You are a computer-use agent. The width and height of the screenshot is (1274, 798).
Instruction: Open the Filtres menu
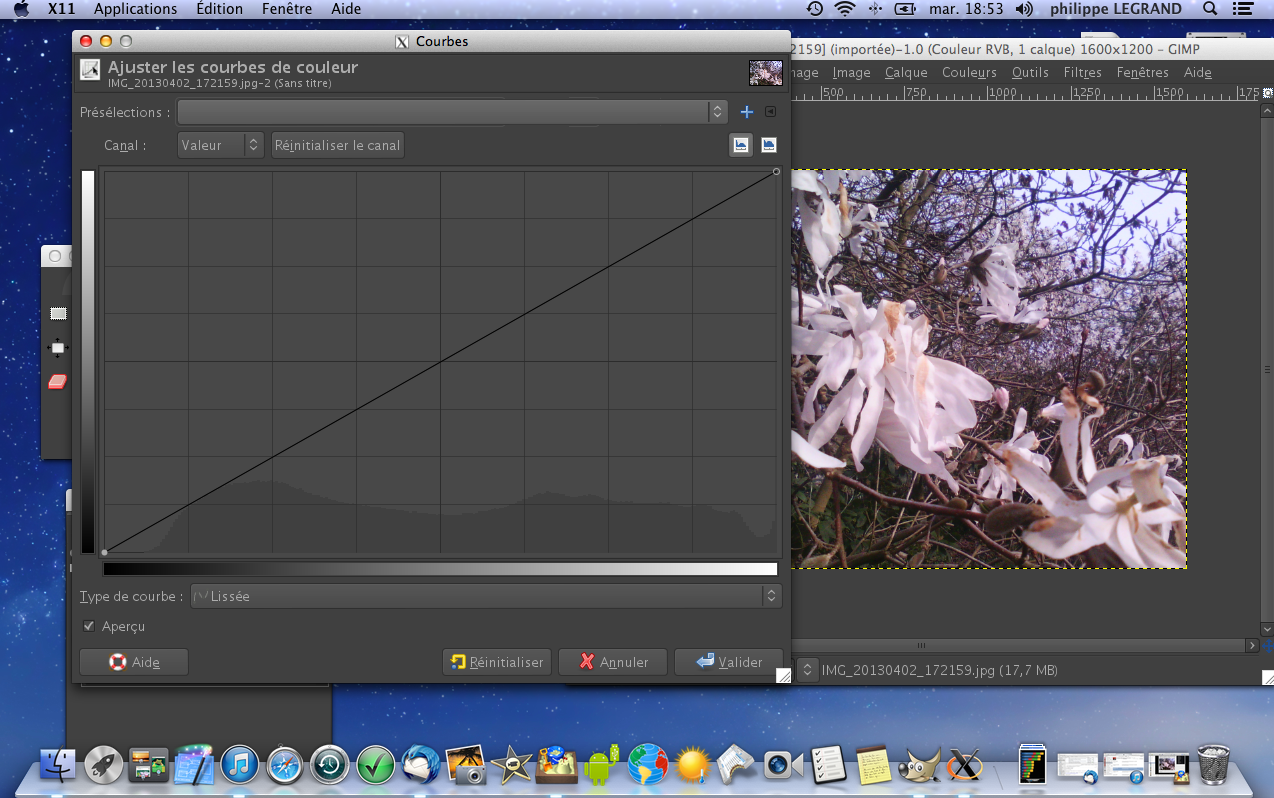pyautogui.click(x=1082, y=72)
